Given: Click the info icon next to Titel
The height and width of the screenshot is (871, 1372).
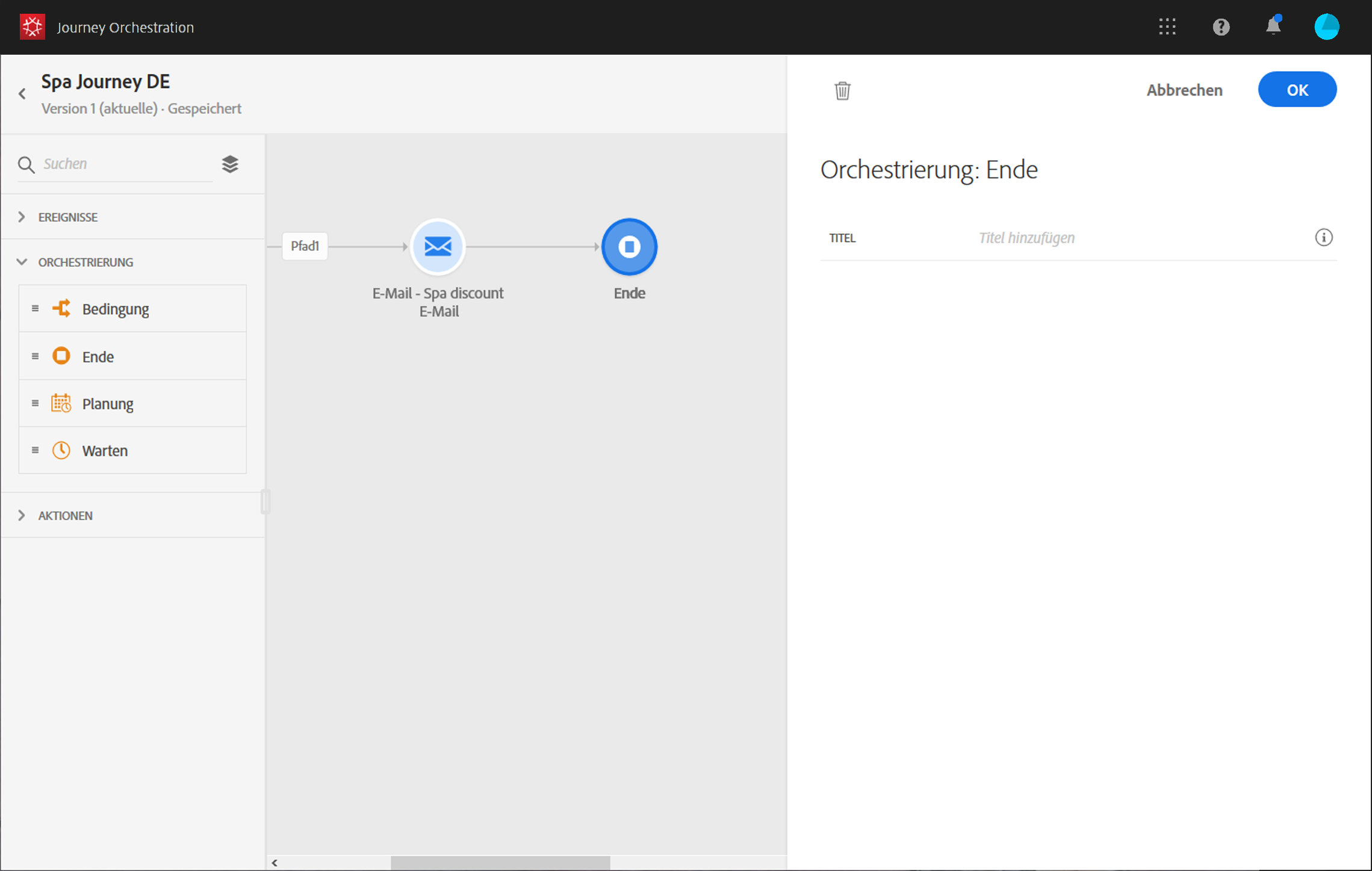Looking at the screenshot, I should 1323,238.
